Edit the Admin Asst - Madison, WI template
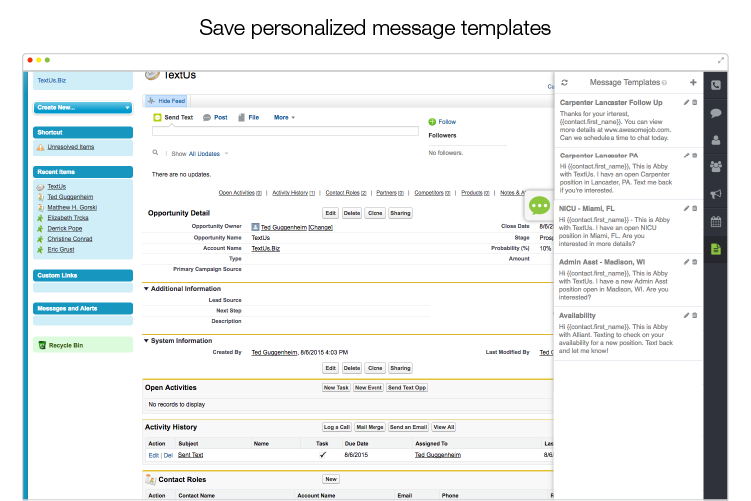Image resolution: width=751 pixels, height=501 pixels. point(686,262)
